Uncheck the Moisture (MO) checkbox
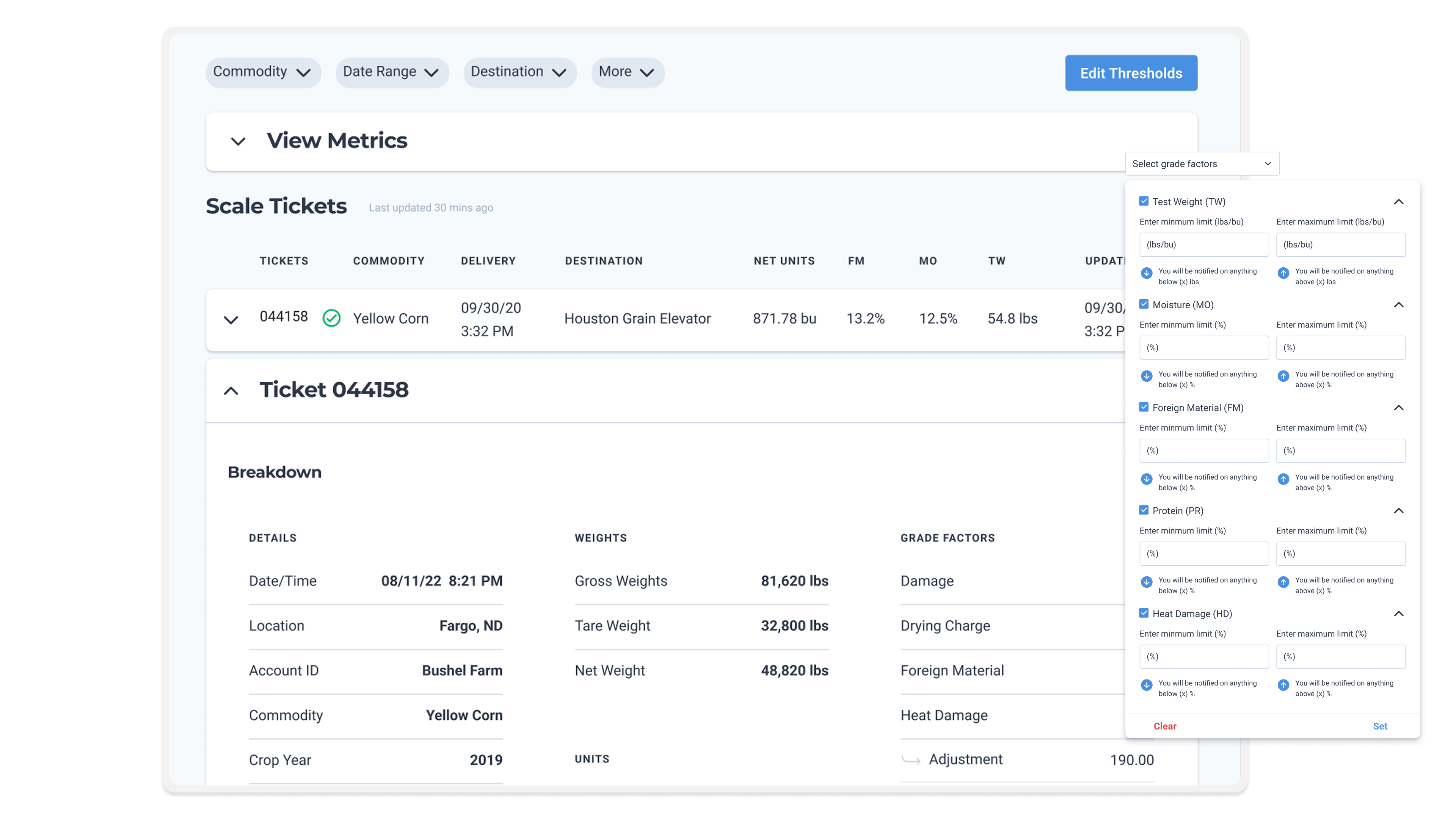The image size is (1456, 819). coord(1144,304)
